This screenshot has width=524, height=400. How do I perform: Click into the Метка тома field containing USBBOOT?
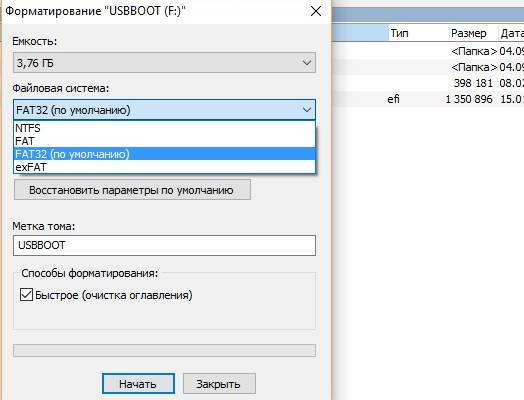164,245
